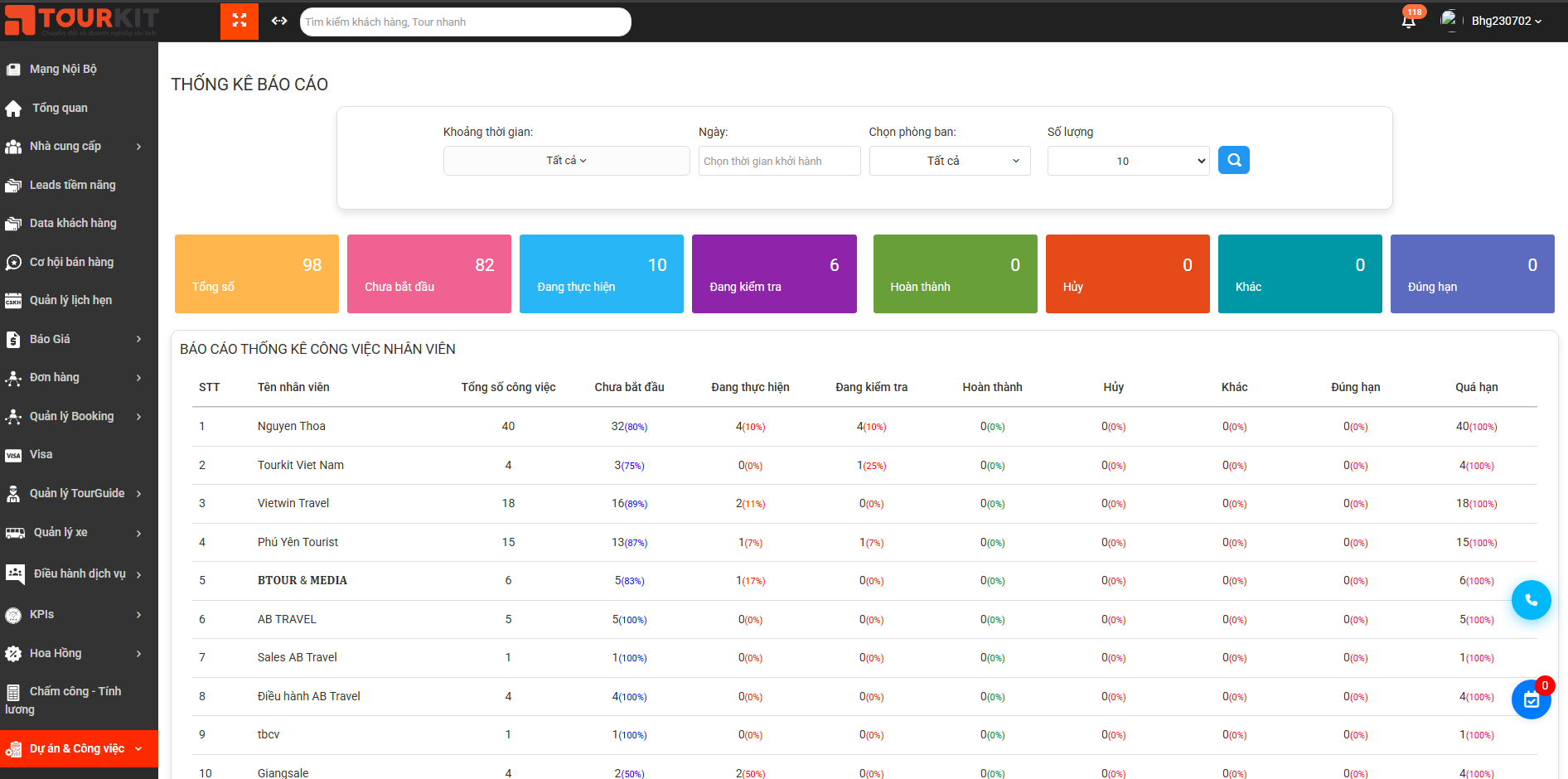Click the Chấm công calculator icon
1568x779 pixels.
pos(13,692)
